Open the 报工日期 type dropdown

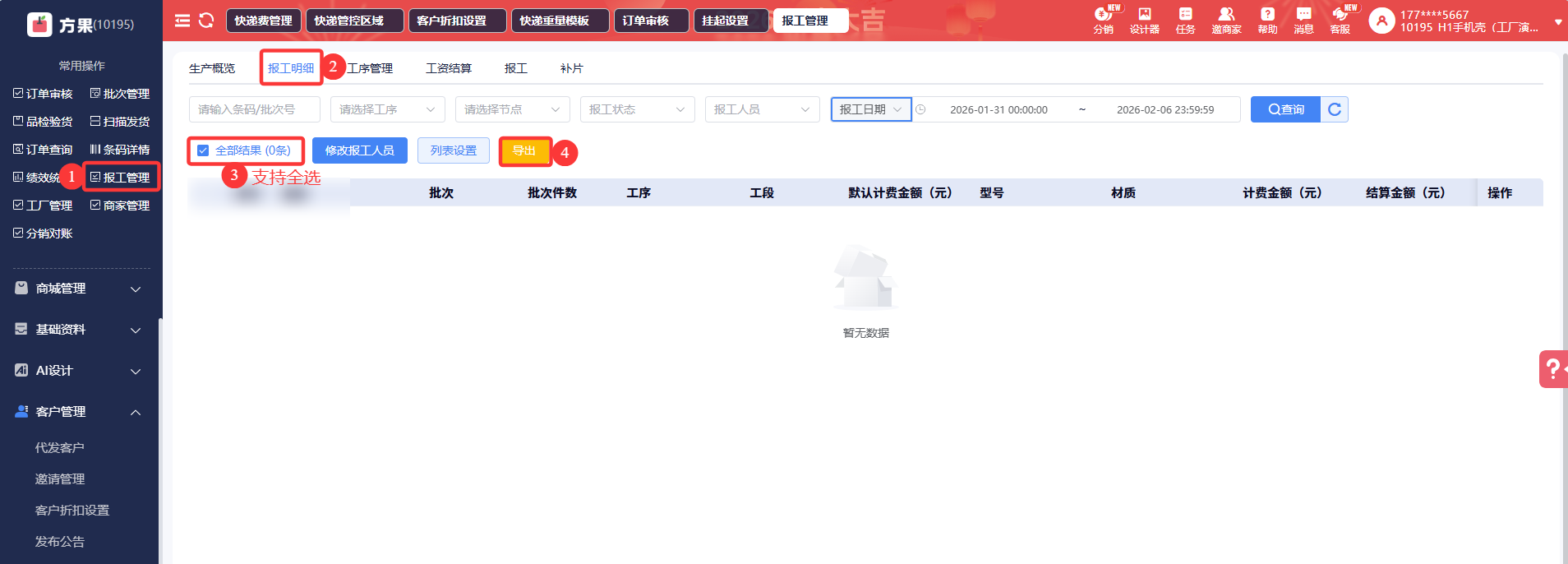[871, 109]
